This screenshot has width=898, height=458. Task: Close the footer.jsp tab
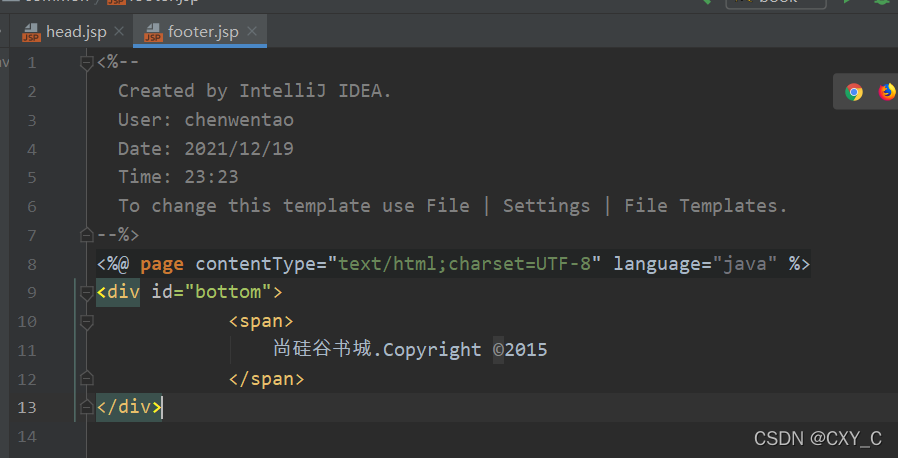point(251,31)
